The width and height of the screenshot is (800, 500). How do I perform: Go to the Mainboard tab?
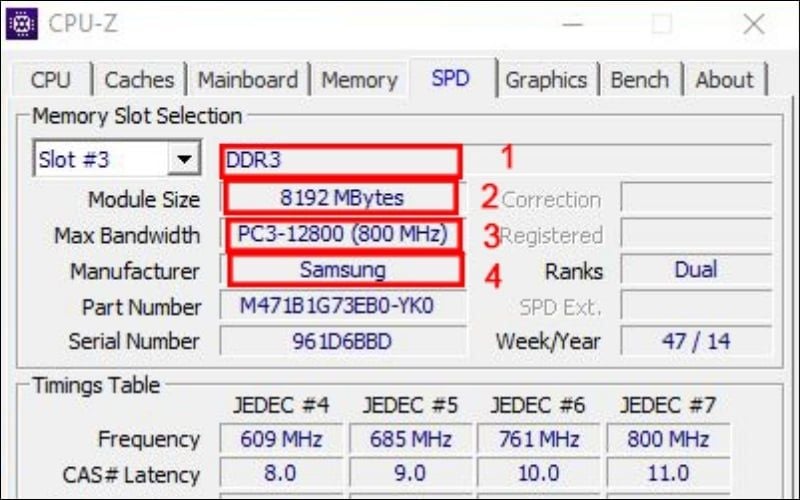pyautogui.click(x=248, y=80)
